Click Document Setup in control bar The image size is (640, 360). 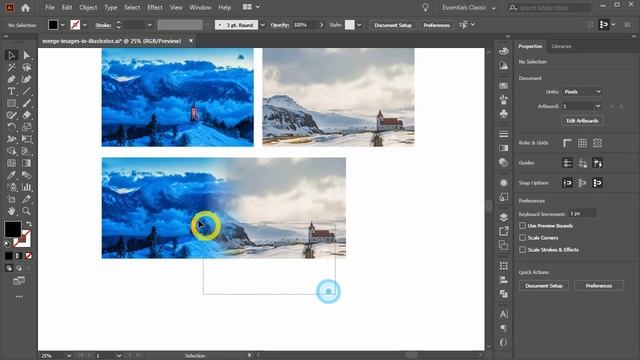tap(393, 25)
